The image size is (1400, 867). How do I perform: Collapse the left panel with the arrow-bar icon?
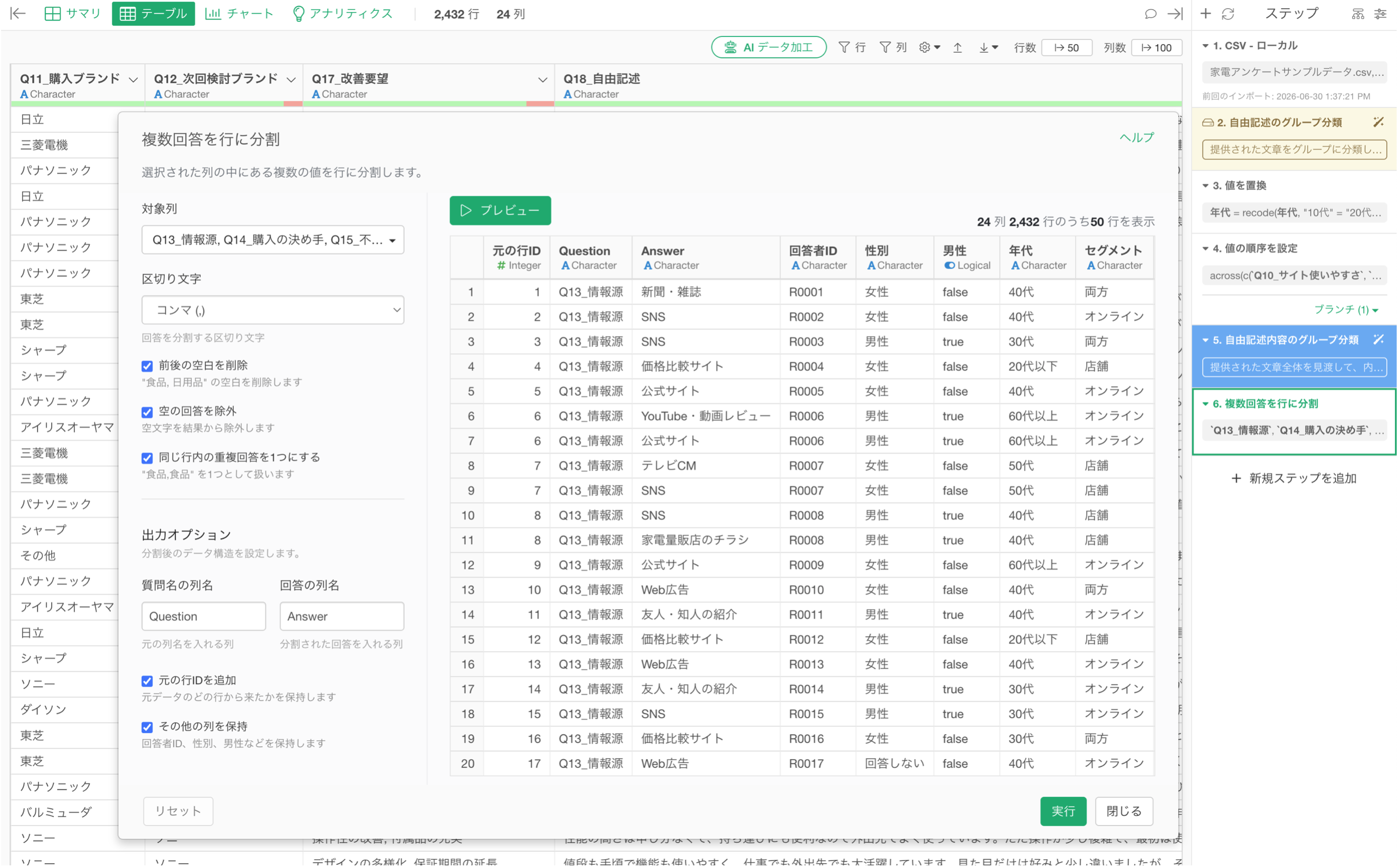[x=17, y=14]
